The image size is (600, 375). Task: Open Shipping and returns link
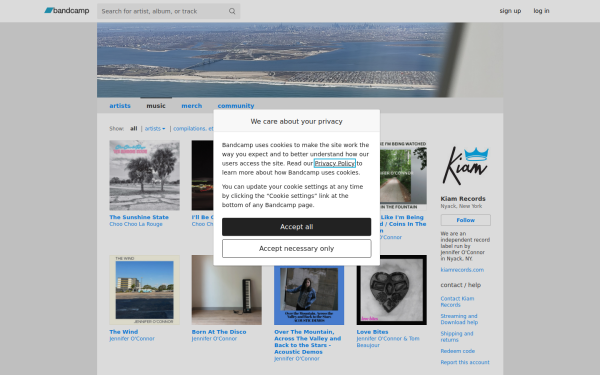457,337
